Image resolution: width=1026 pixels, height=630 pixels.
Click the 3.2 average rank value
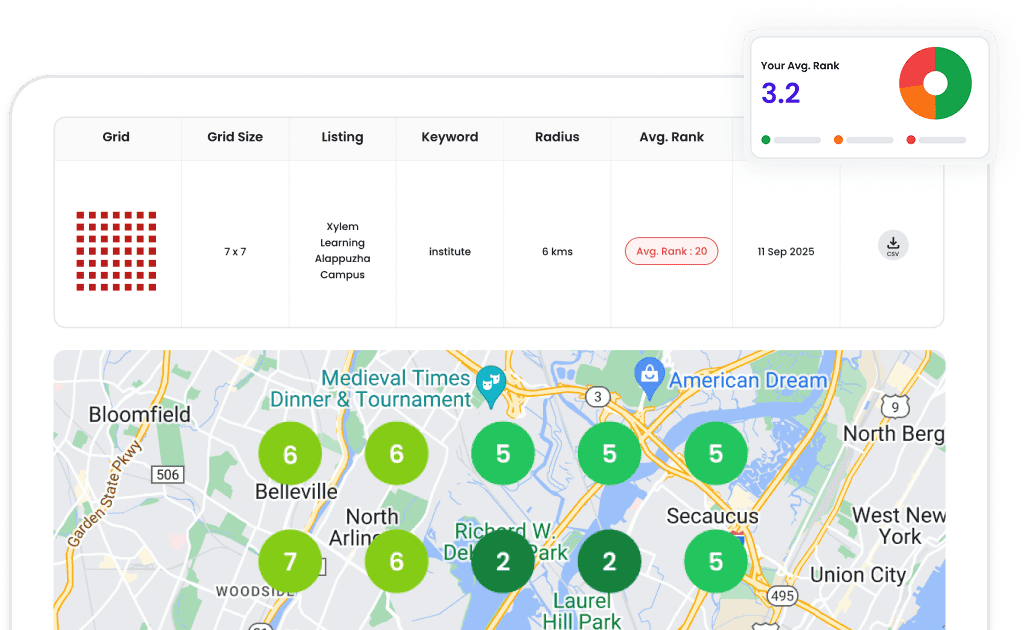[781, 93]
